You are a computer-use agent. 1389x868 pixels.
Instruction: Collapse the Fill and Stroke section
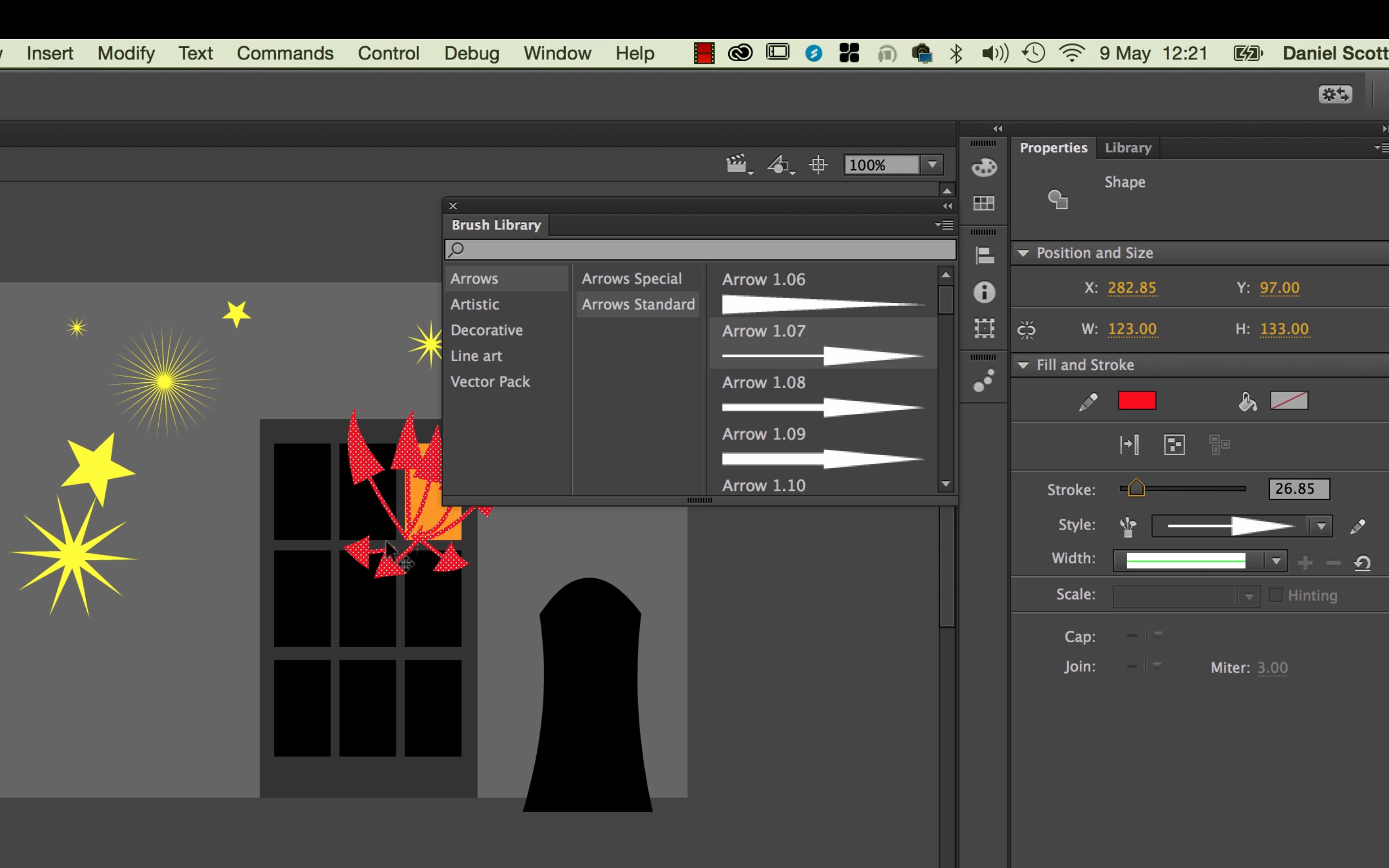coord(1023,365)
